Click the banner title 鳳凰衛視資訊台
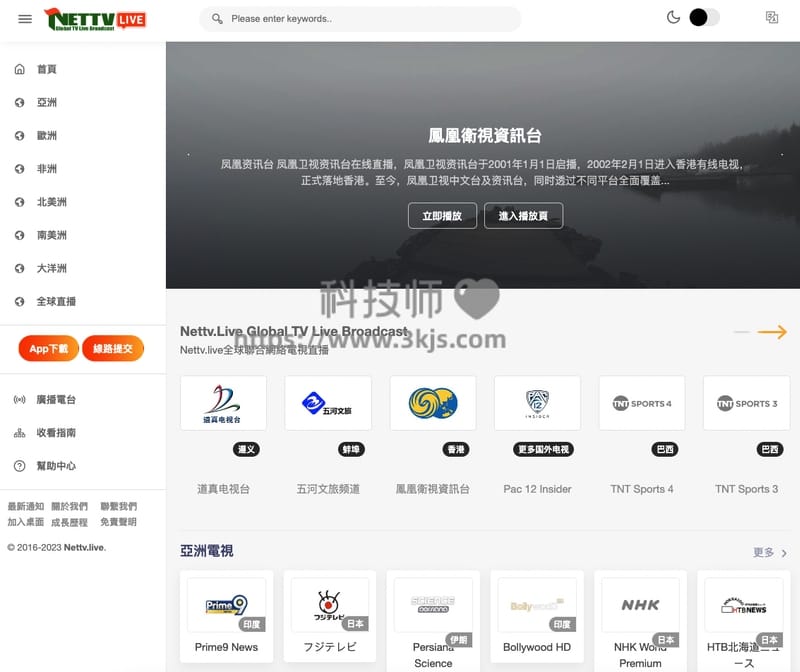Image resolution: width=800 pixels, height=672 pixels. (485, 136)
